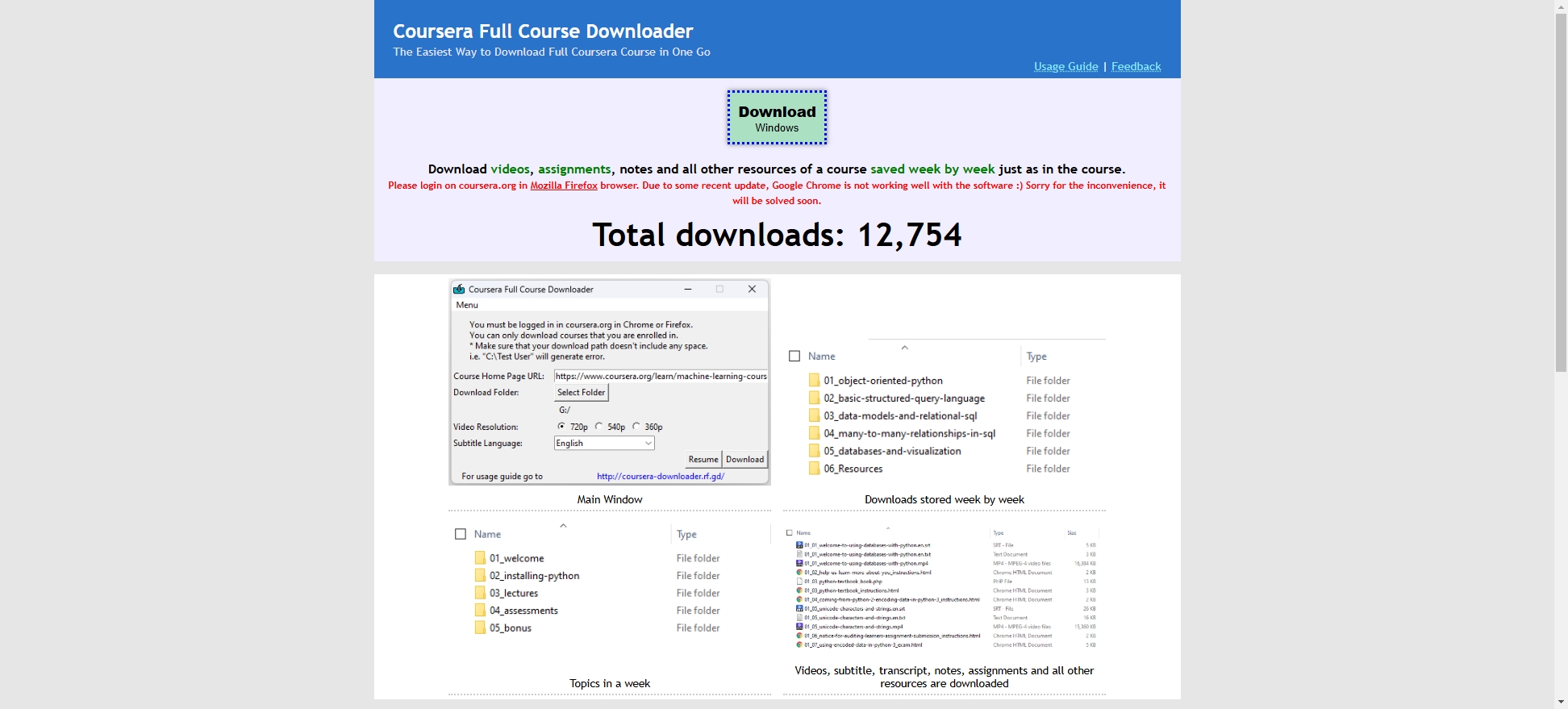Click the vertical scrollbar thumb

tap(1561, 191)
